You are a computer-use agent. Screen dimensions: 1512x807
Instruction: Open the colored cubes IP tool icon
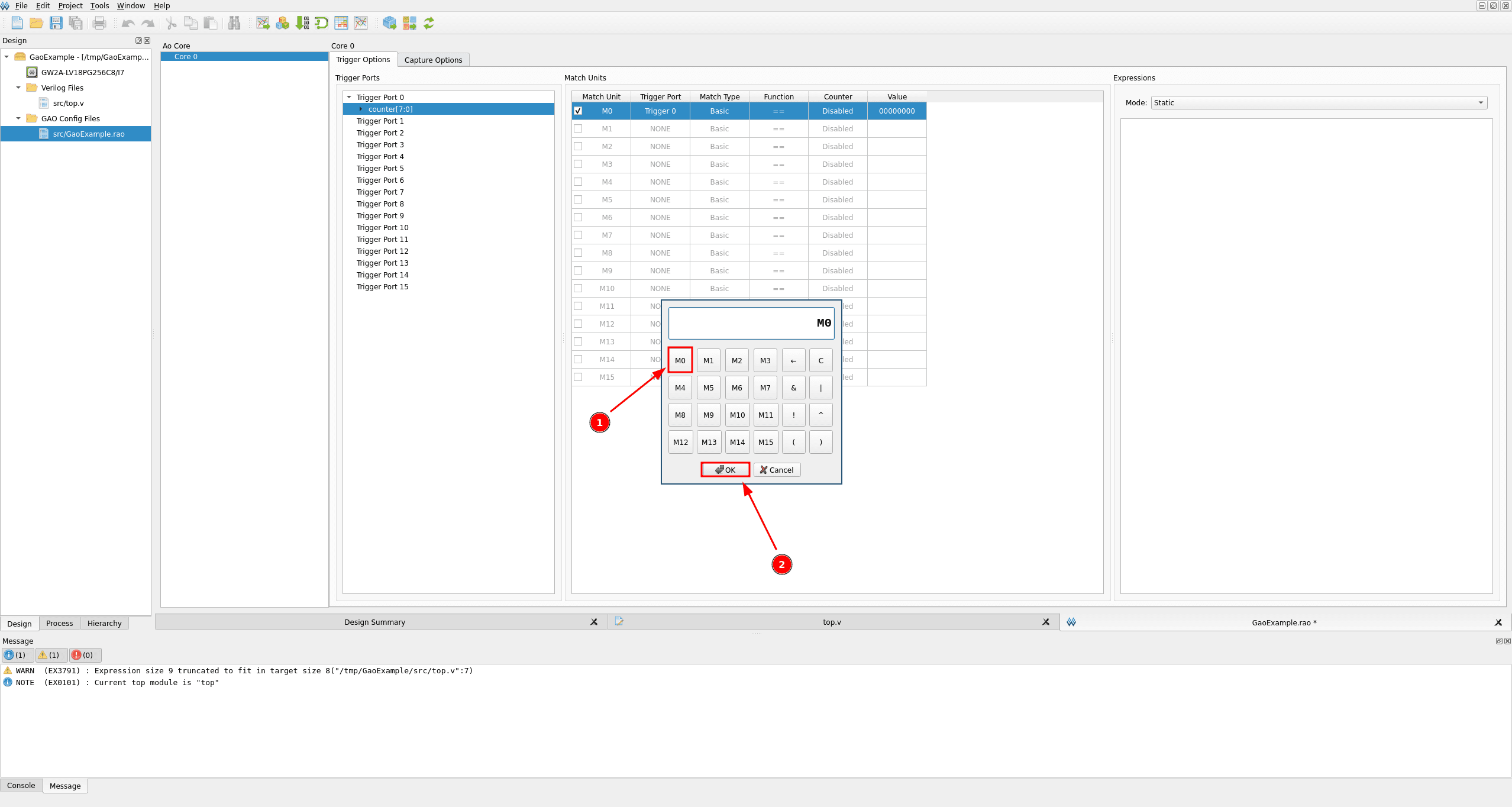[282, 23]
